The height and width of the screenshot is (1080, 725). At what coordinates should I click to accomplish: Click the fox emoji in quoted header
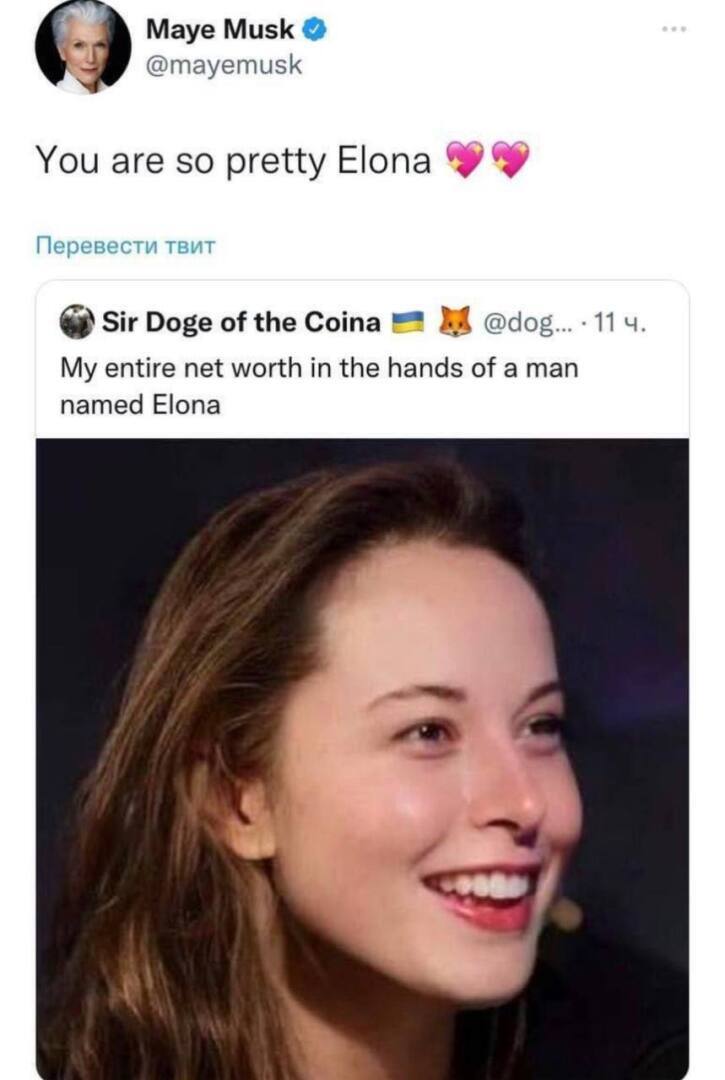[456, 322]
